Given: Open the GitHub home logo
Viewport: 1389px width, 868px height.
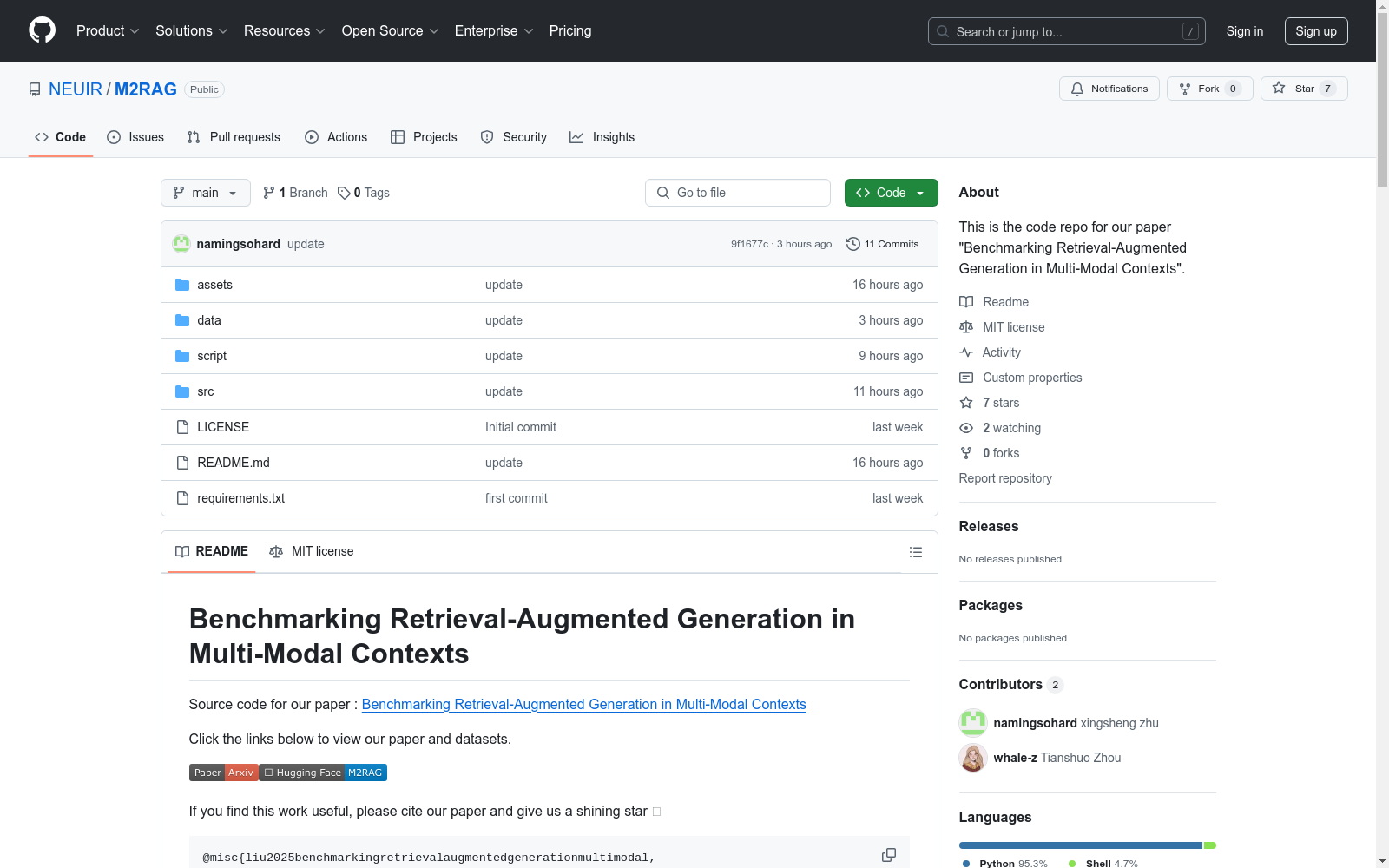Looking at the screenshot, I should (x=42, y=30).
